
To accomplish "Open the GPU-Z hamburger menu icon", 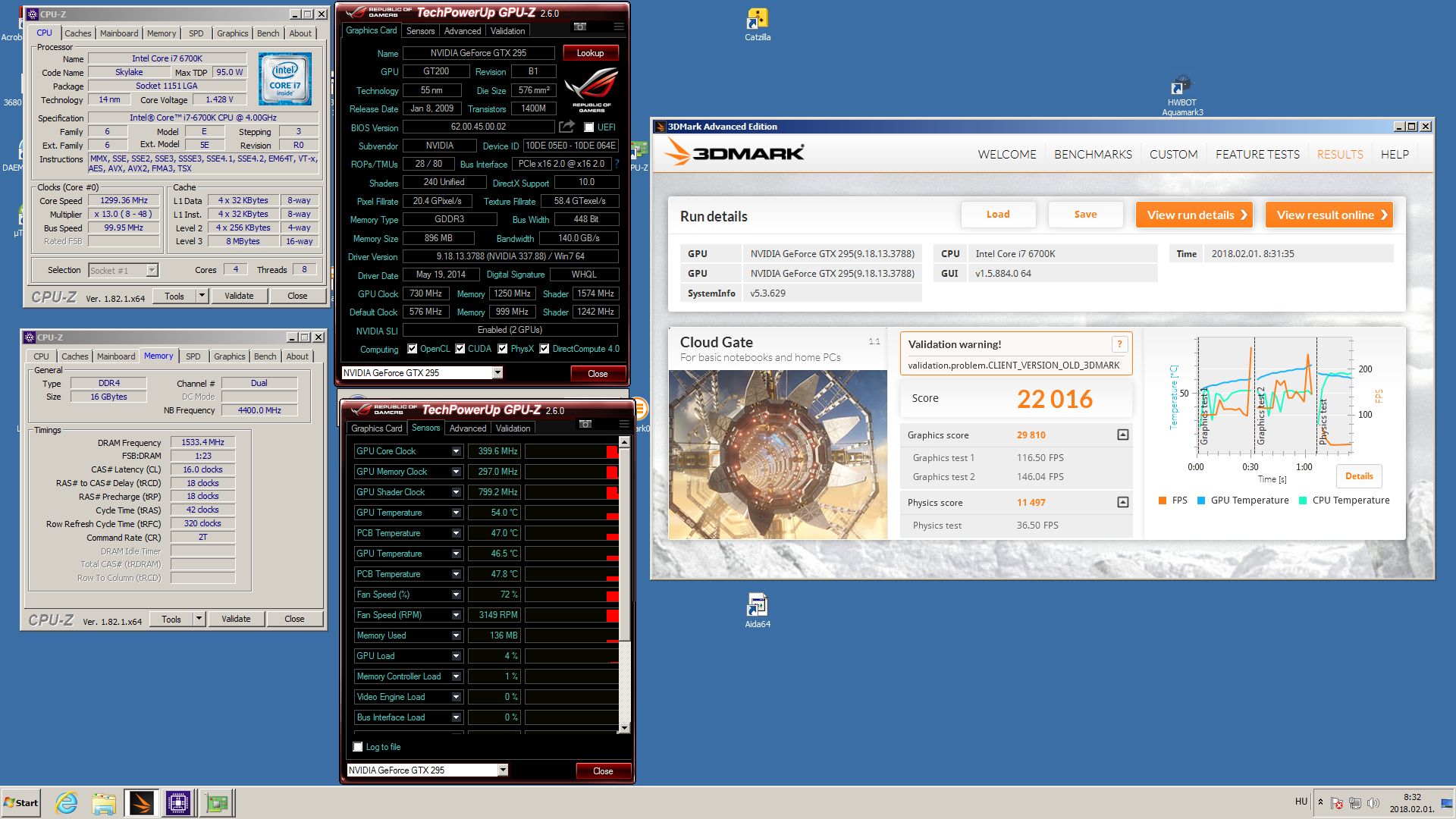I will coord(619,27).
